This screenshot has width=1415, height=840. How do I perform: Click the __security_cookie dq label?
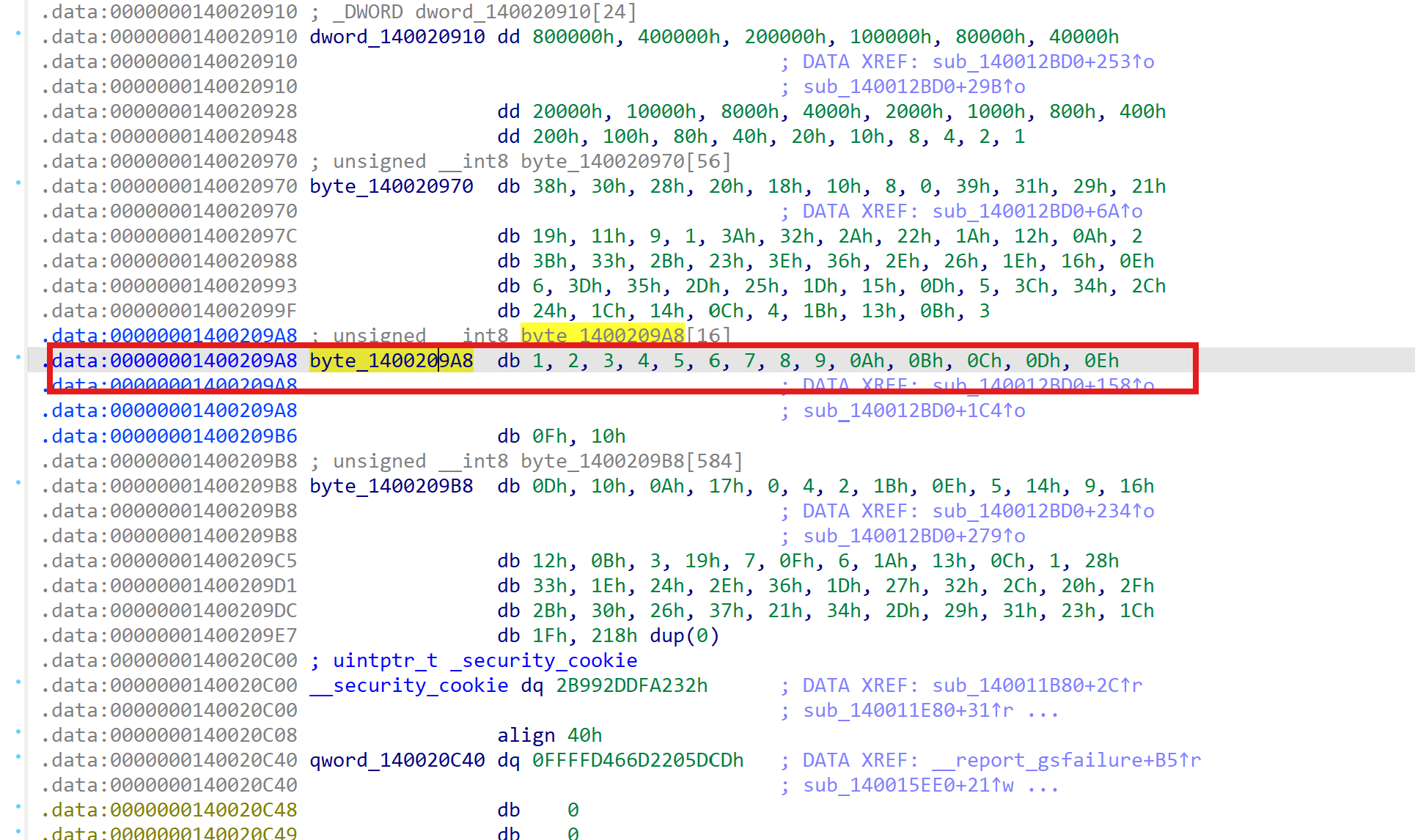(x=408, y=685)
